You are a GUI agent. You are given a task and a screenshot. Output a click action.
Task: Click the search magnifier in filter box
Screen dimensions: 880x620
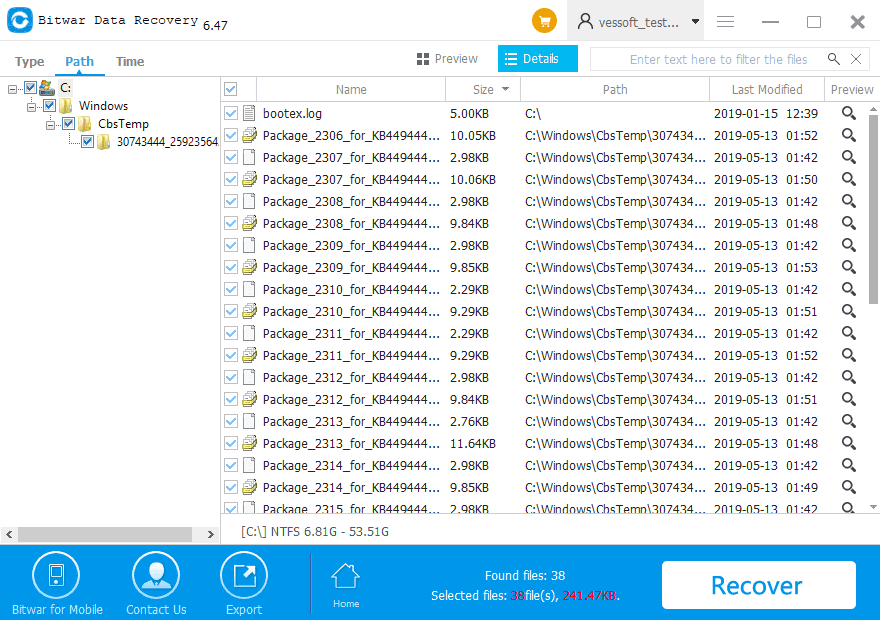834,59
